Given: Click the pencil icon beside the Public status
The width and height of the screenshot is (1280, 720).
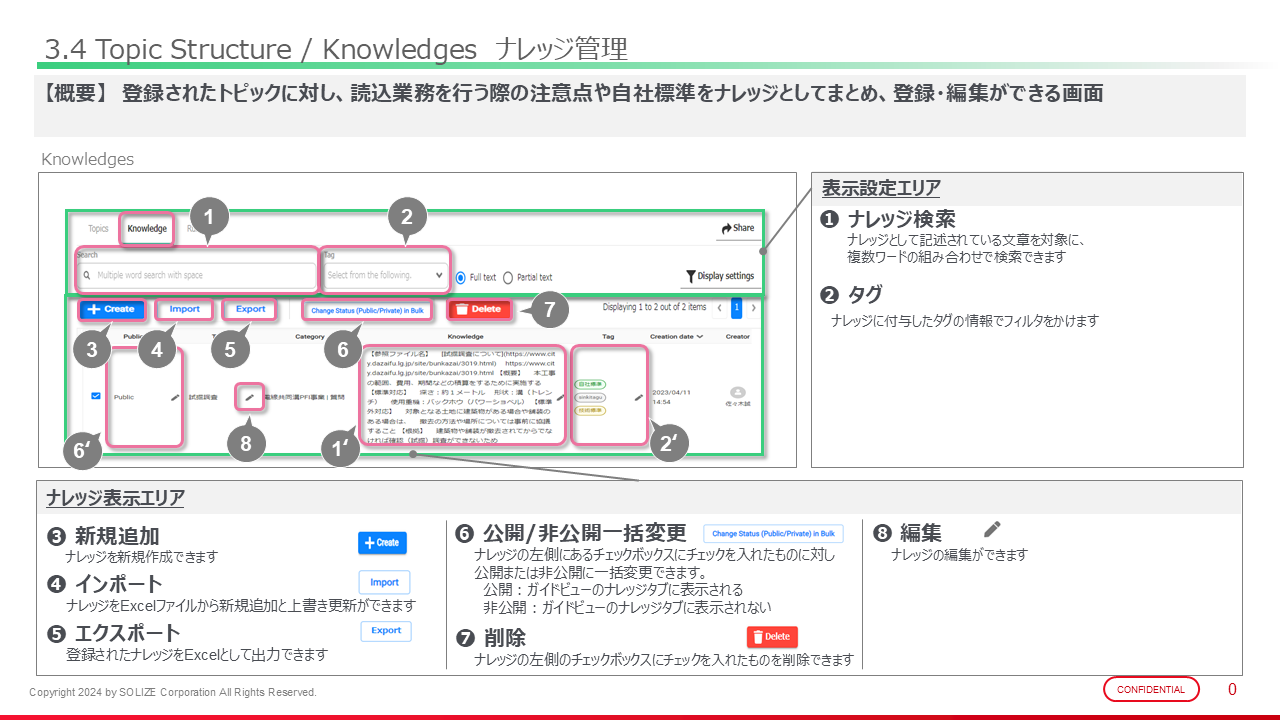Looking at the screenshot, I should click(175, 397).
